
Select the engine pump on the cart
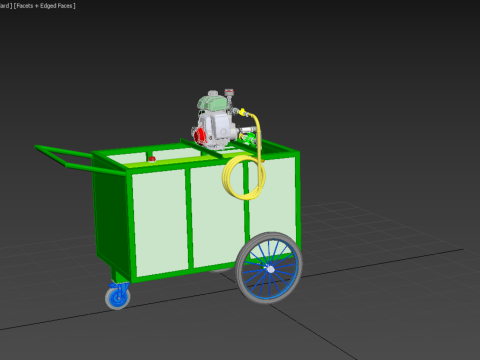click(217, 122)
